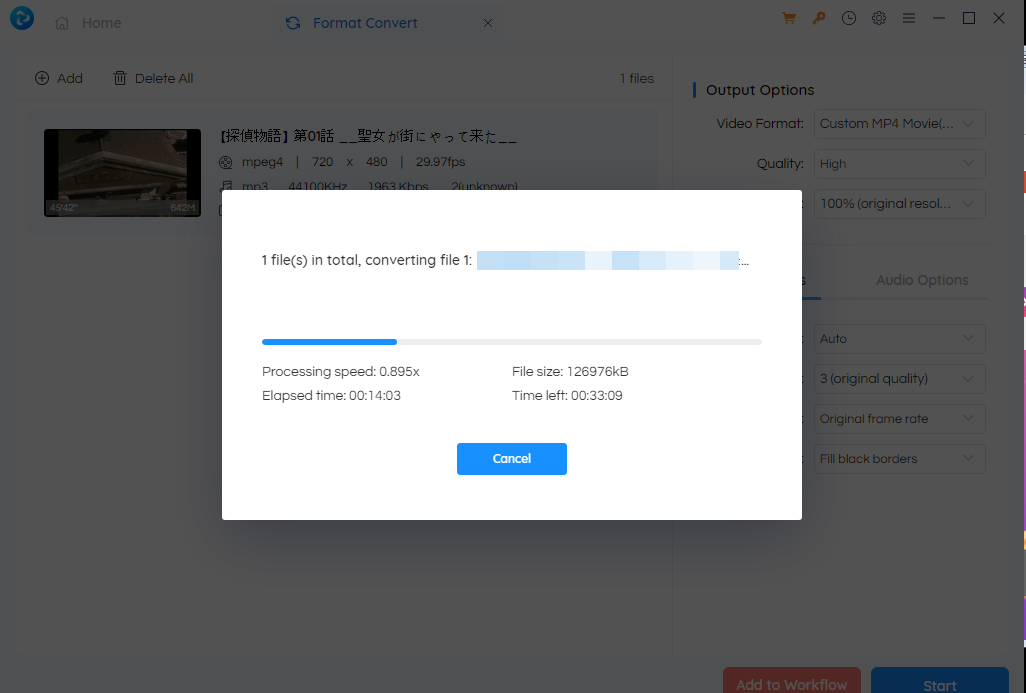1026x693 pixels.
Task: Click the key registration icon
Action: [x=819, y=18]
